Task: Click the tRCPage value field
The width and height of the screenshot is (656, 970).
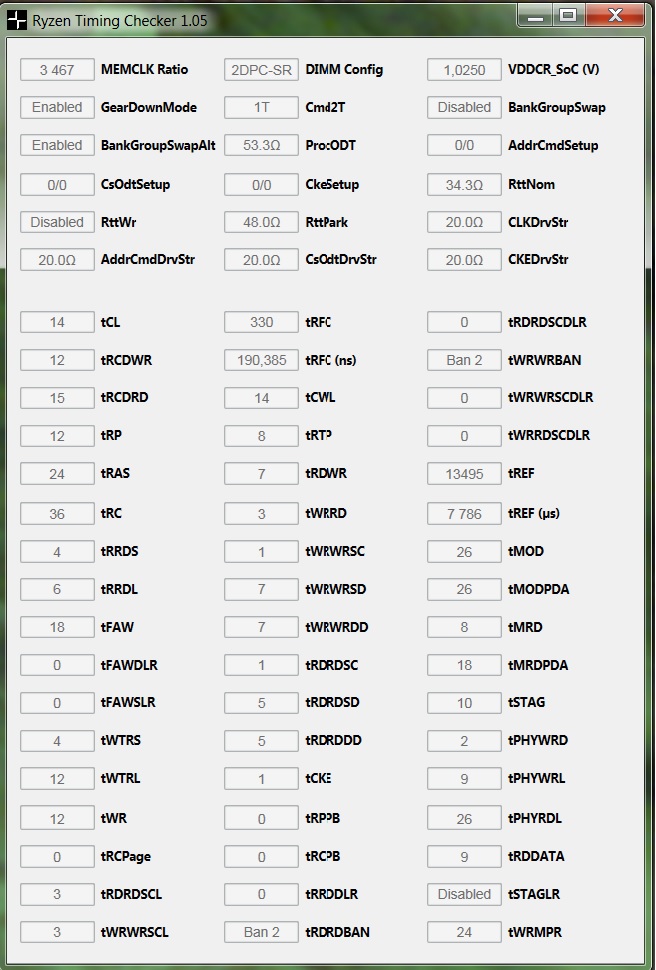Action: pyautogui.click(x=57, y=857)
